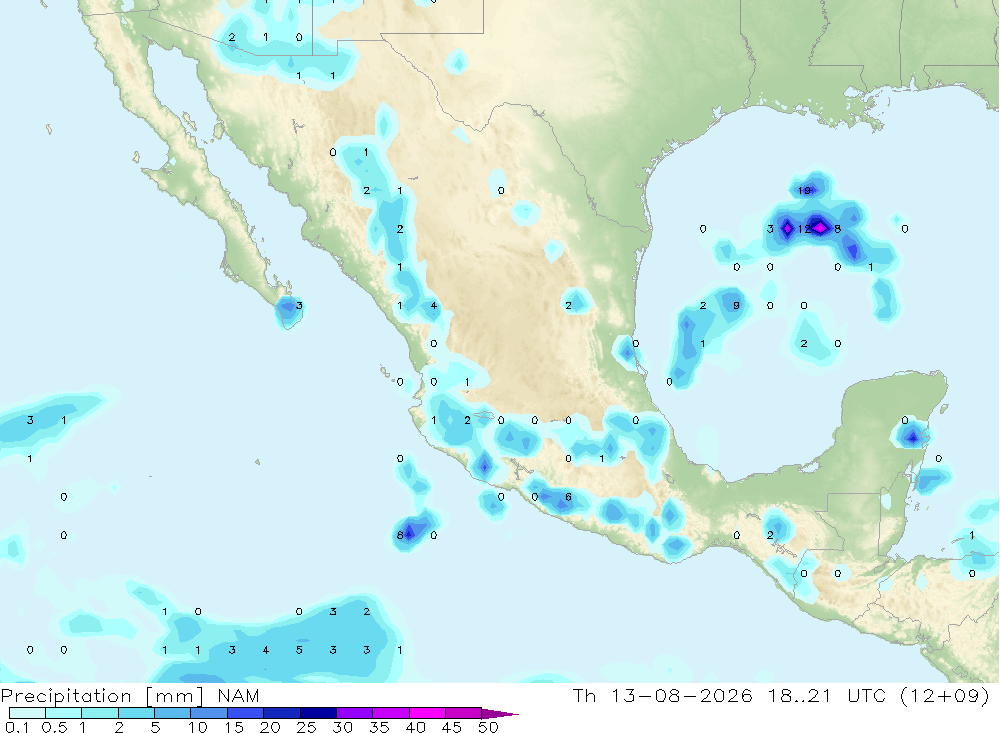Image resolution: width=1000 pixels, height=733 pixels.
Task: Click the lightest legend swatch between 0.1 and 0.5
Action: click(x=27, y=713)
